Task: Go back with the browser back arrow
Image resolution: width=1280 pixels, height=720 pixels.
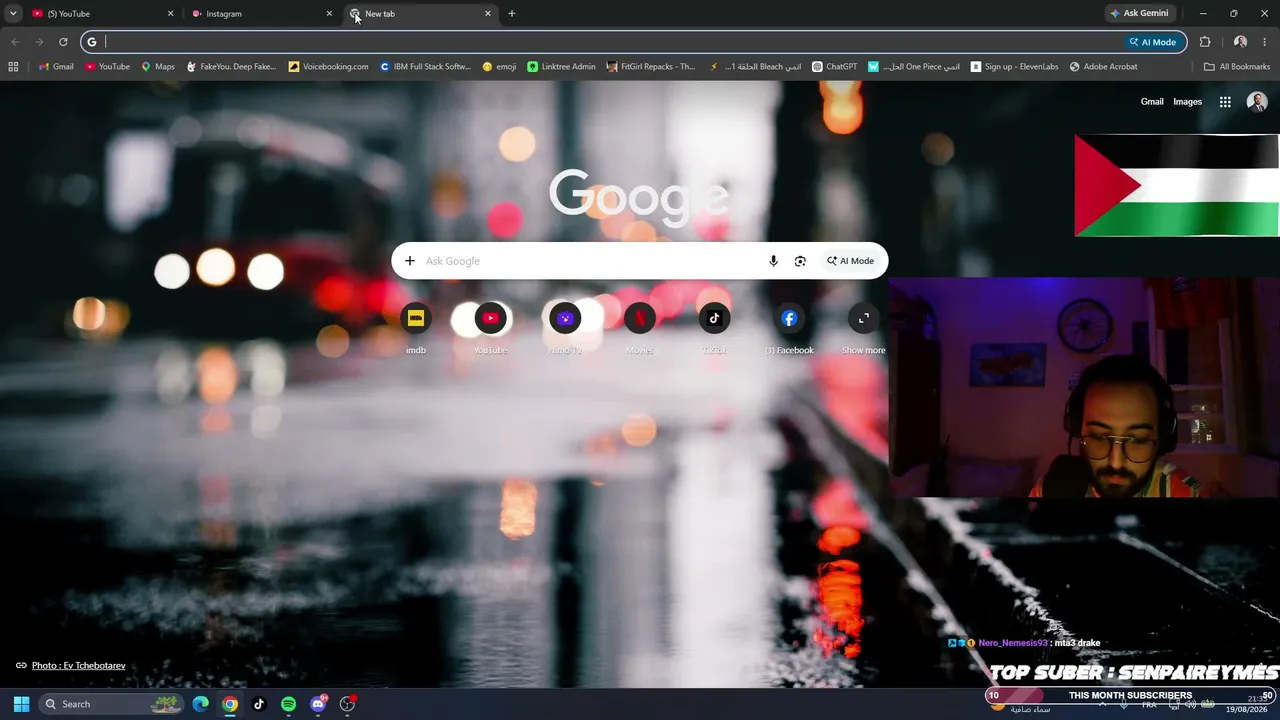Action: point(15,42)
